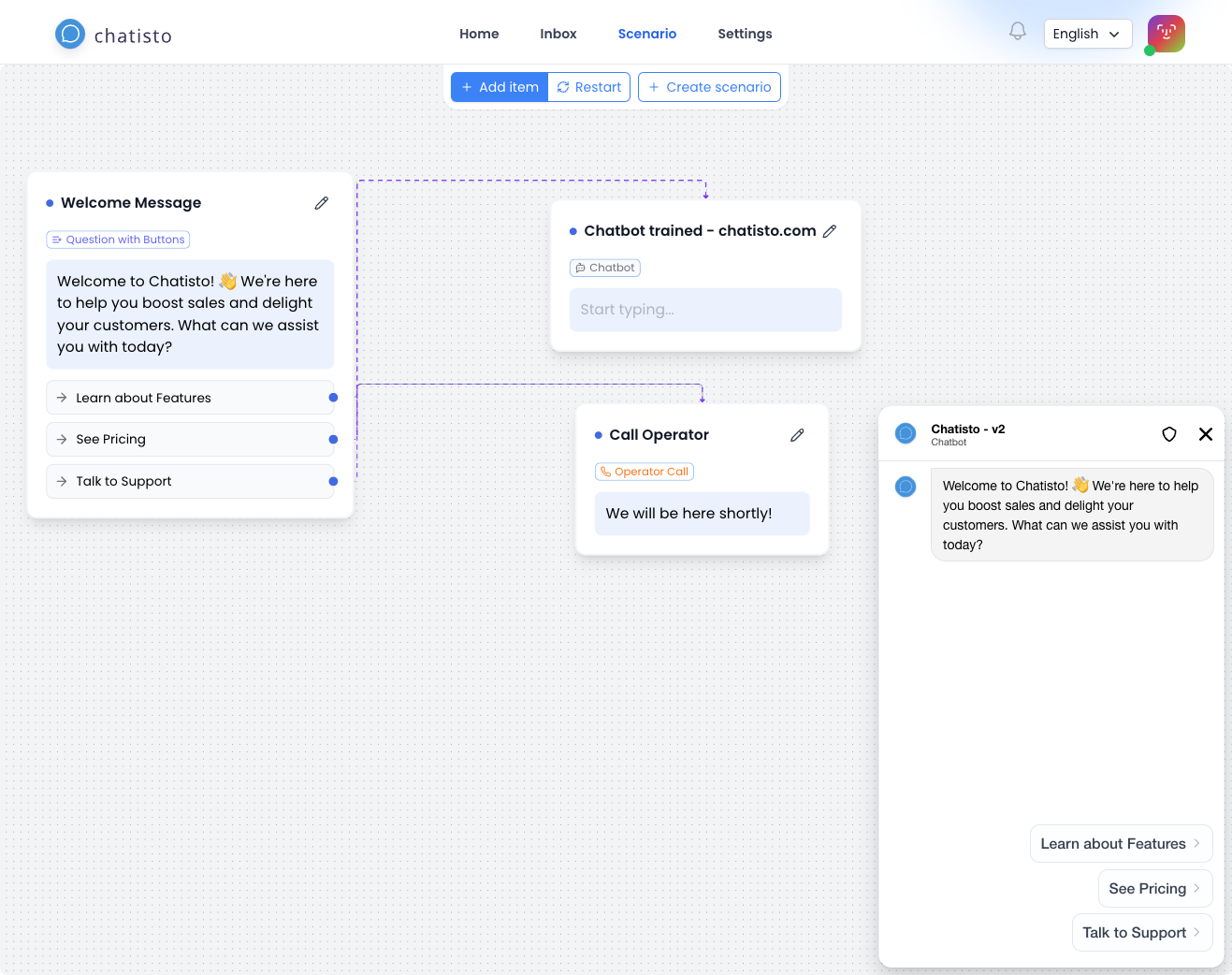The height and width of the screenshot is (975, 1232).
Task: Choose Learn about Features in chat preview
Action: (1122, 844)
